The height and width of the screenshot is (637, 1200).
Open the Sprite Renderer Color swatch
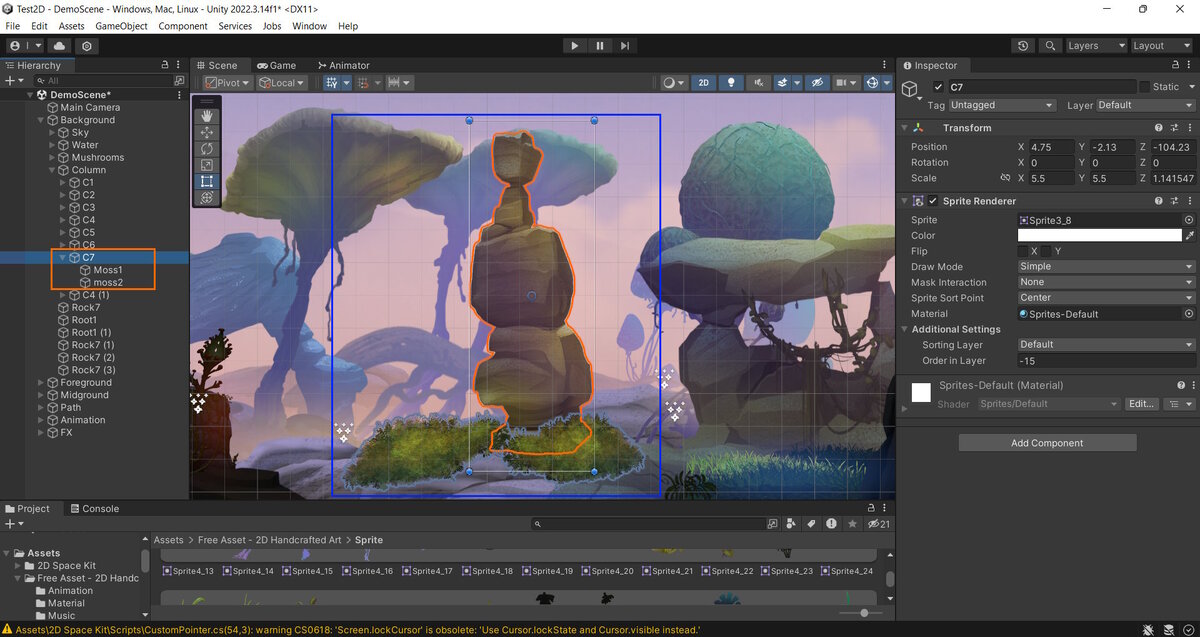click(1099, 236)
